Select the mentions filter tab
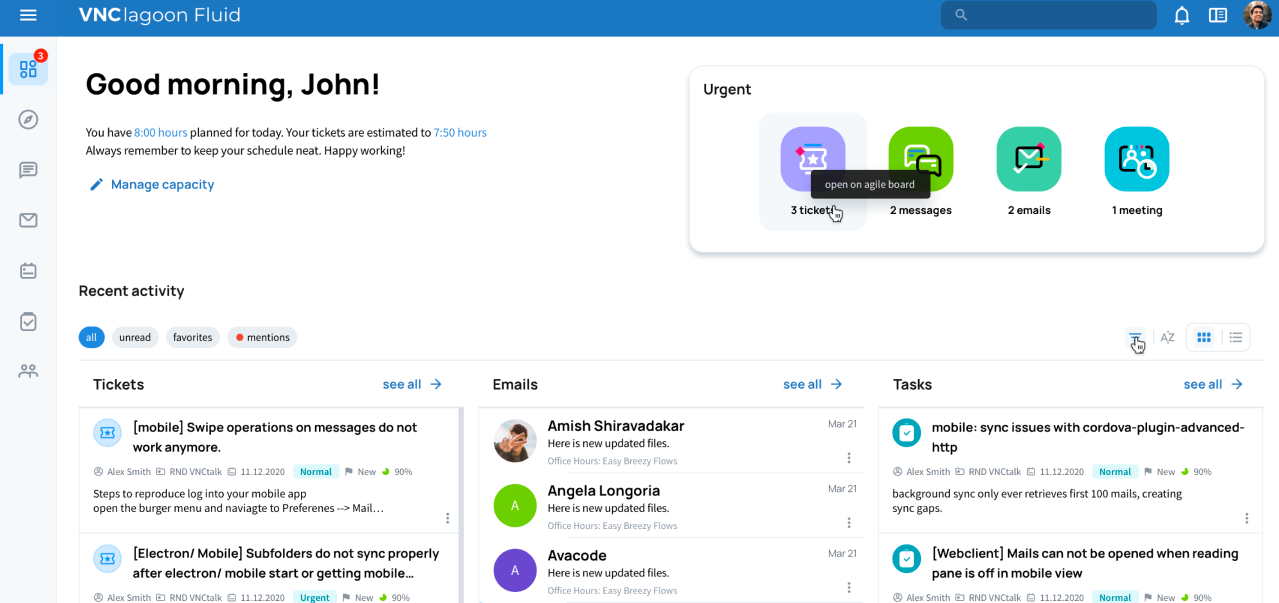The width and height of the screenshot is (1279, 603). pyautogui.click(x=262, y=338)
